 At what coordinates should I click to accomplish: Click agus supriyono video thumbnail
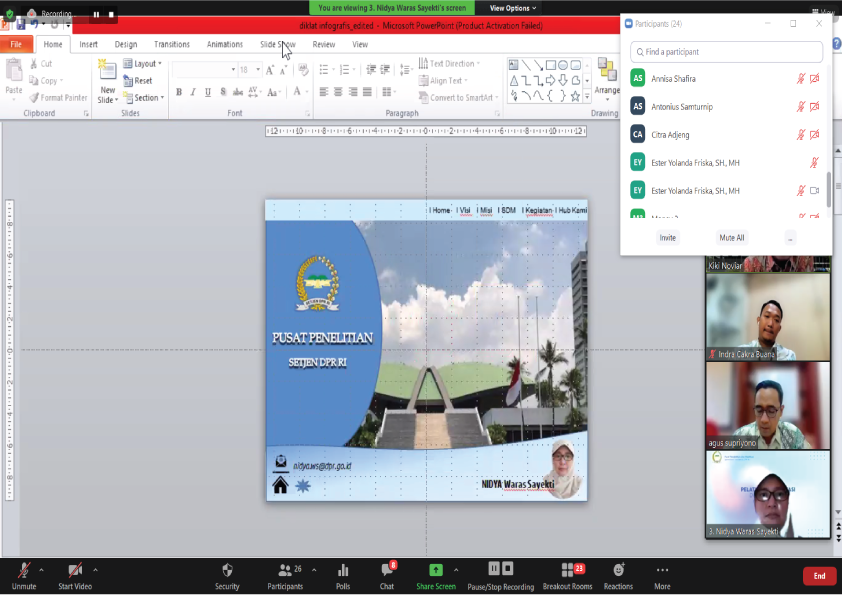click(x=768, y=405)
